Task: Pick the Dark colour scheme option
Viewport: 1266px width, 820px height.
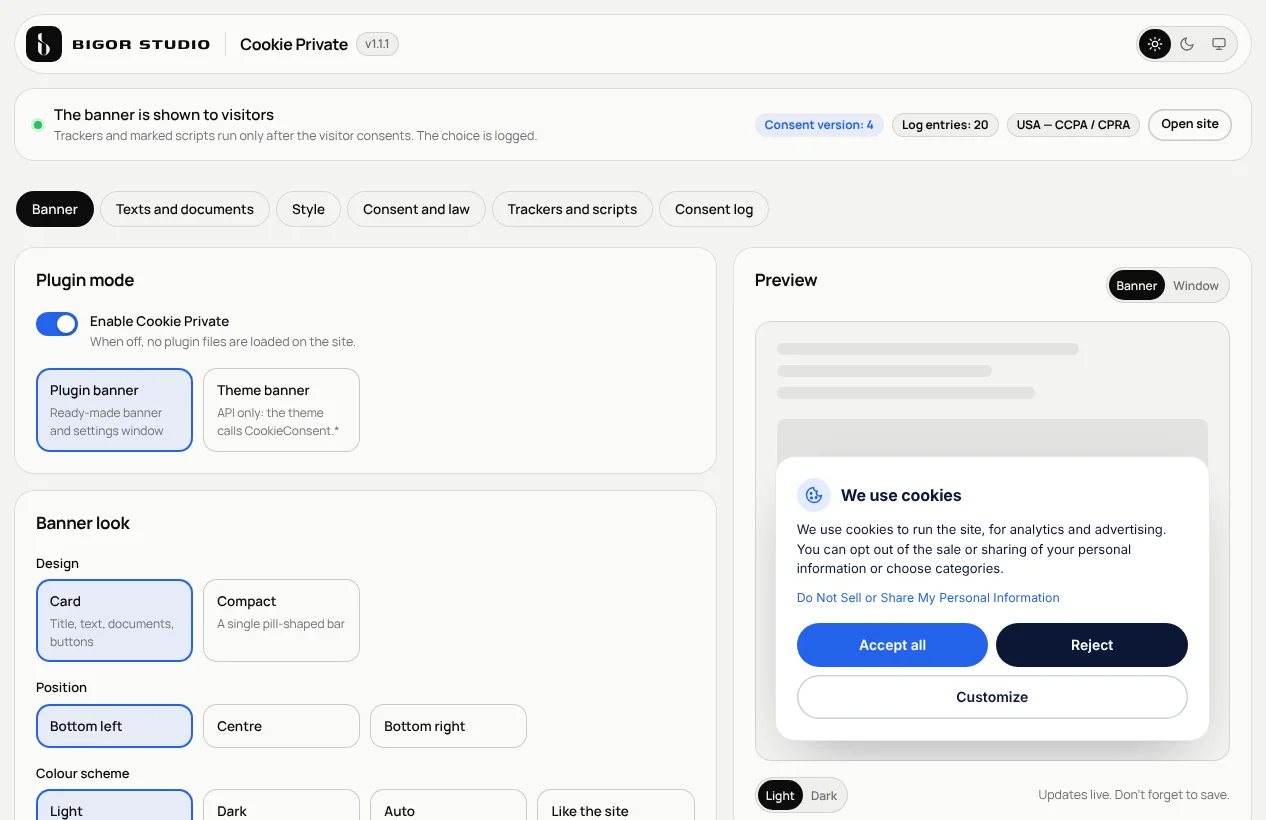Action: pyautogui.click(x=281, y=806)
